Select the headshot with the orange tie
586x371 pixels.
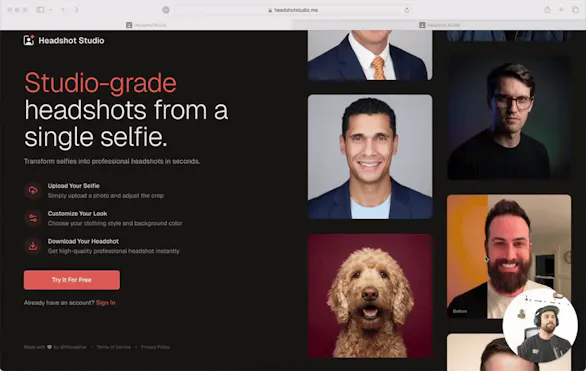coord(370,55)
